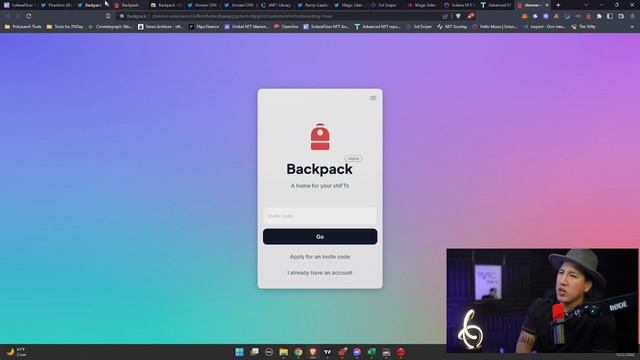
Task: Click the Task View taskbar icon
Action: (x=254, y=352)
